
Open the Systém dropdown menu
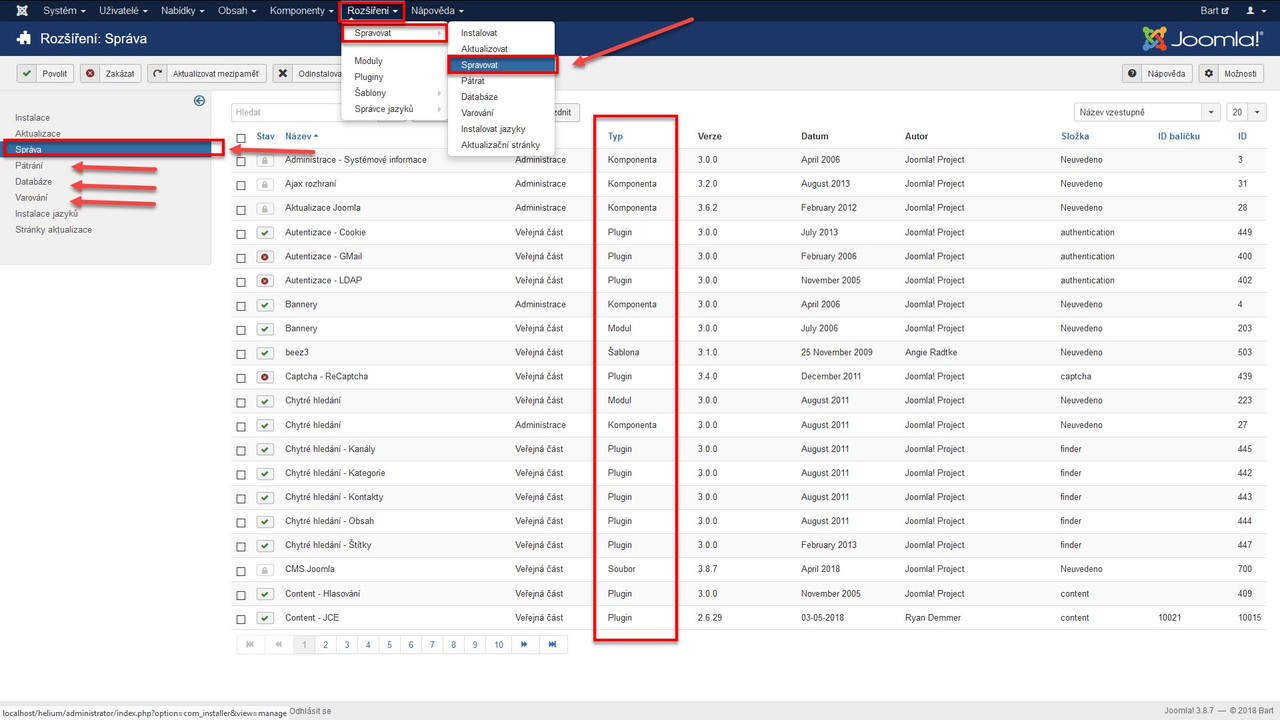[63, 10]
